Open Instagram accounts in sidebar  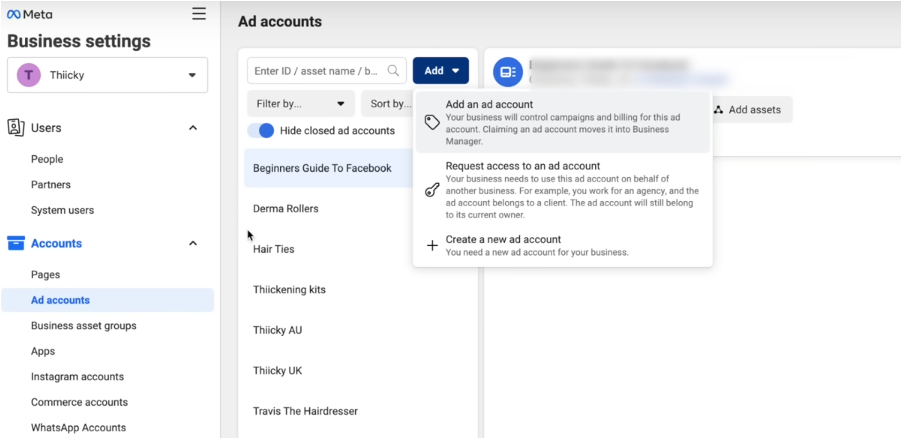tap(77, 377)
